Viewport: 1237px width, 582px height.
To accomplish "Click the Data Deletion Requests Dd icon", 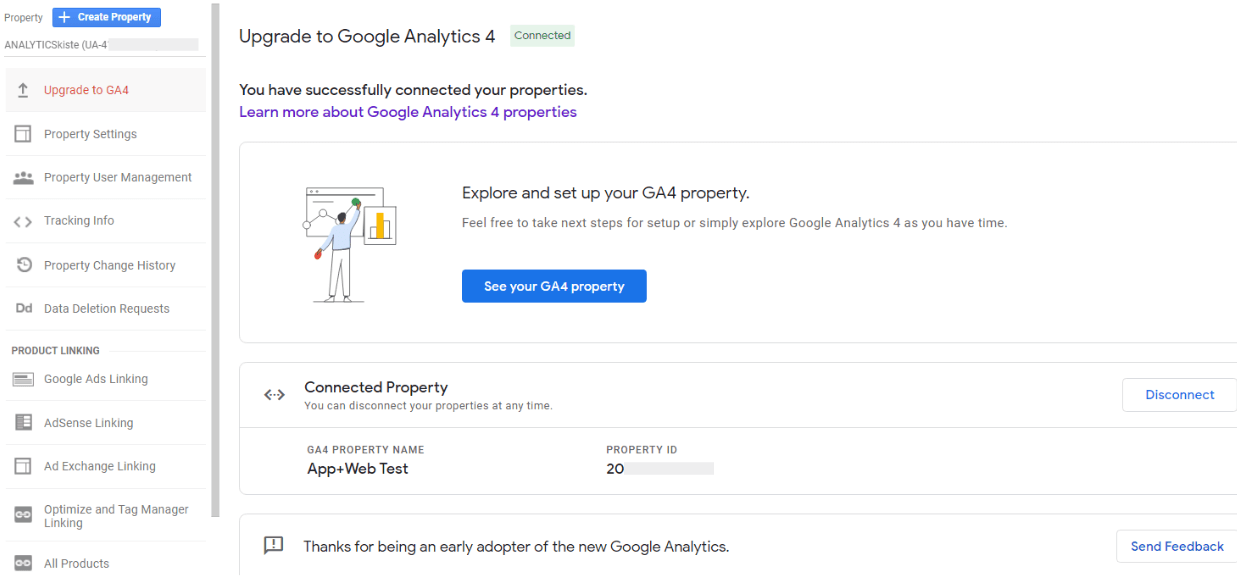I will pos(23,309).
